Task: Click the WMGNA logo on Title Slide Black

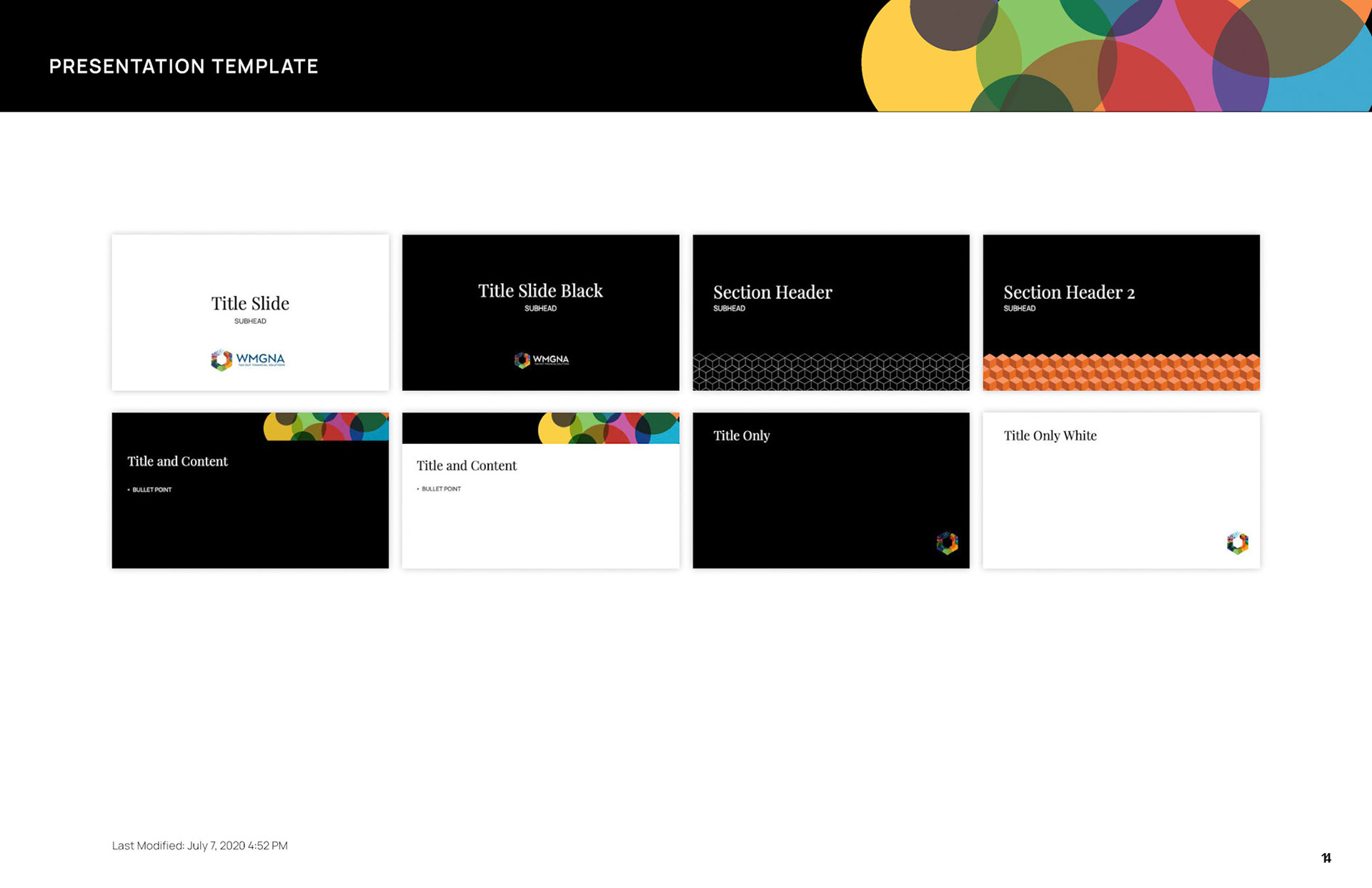Action: (x=542, y=360)
